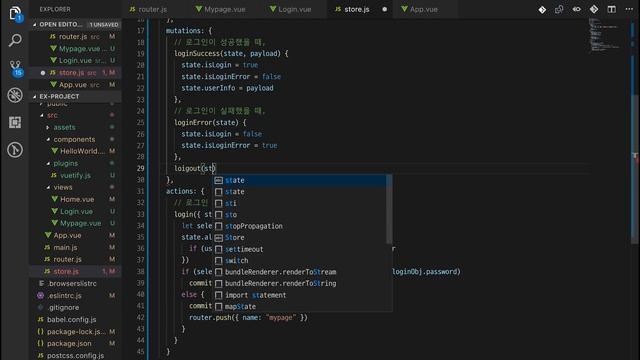Open postcss.config.js in the file tree
Screen dimensions: 640x360
point(76,356)
